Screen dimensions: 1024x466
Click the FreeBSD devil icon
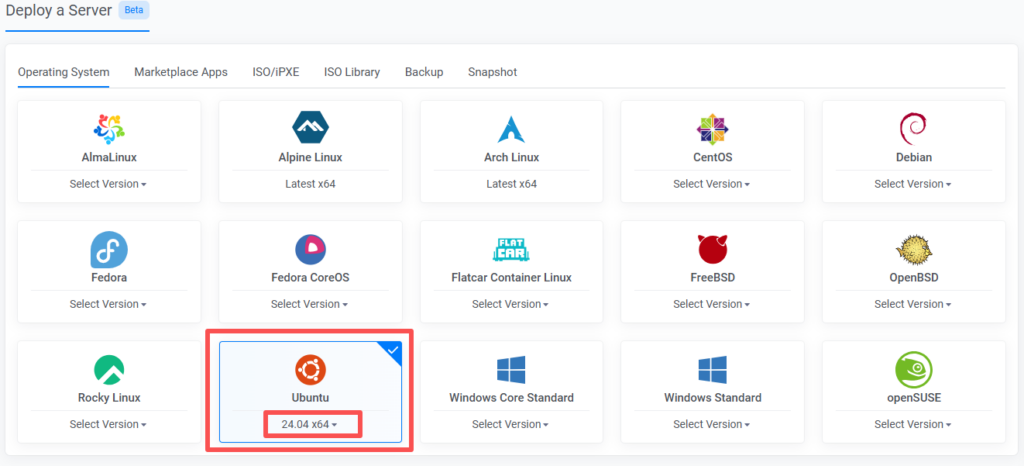713,249
